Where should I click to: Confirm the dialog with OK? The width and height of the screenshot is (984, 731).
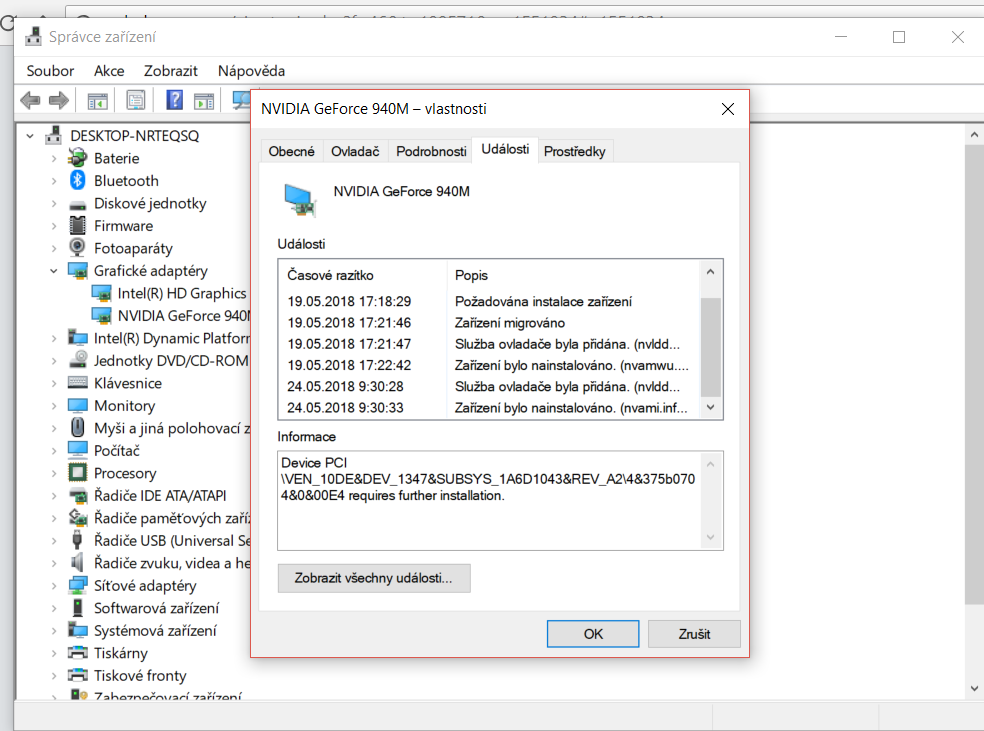(593, 634)
